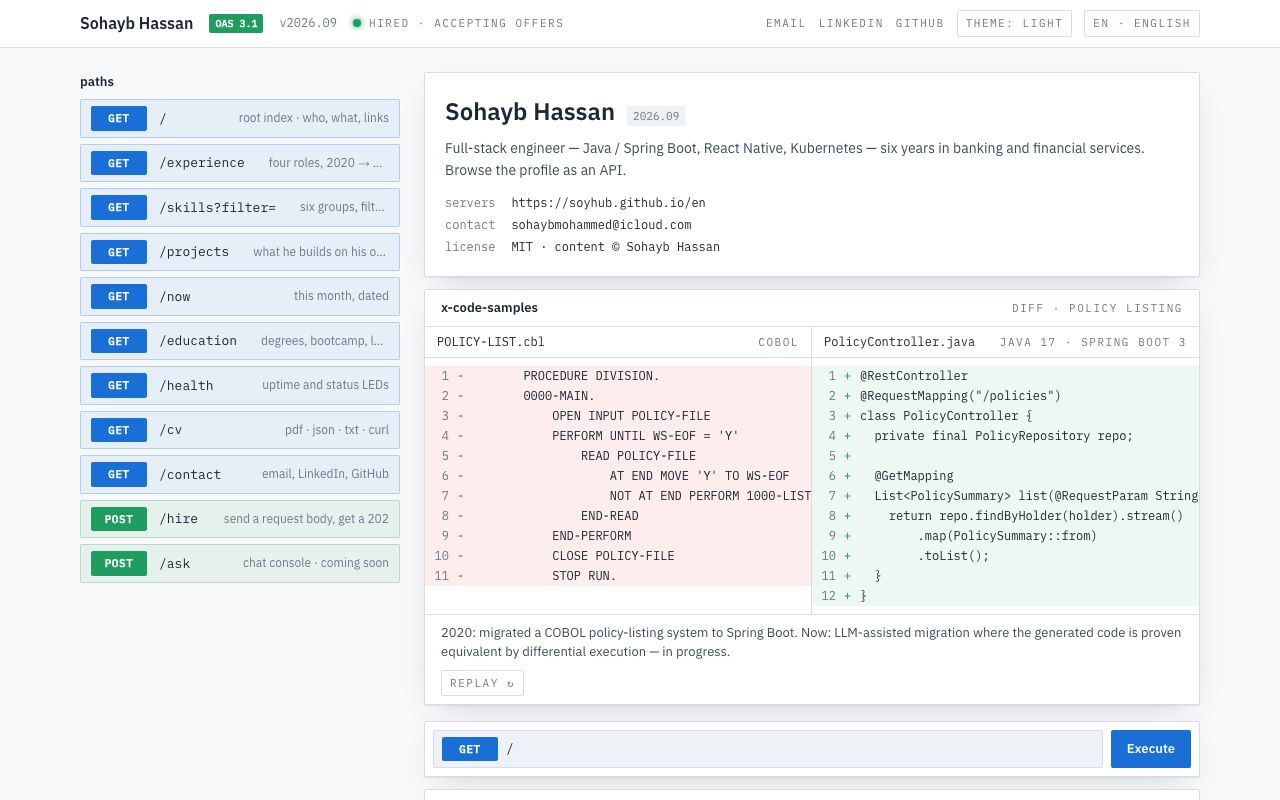Click the 'HIRED · ACCEPTING OFFERS' status text
Image resolution: width=1280 pixels, height=800 pixels.
click(466, 23)
